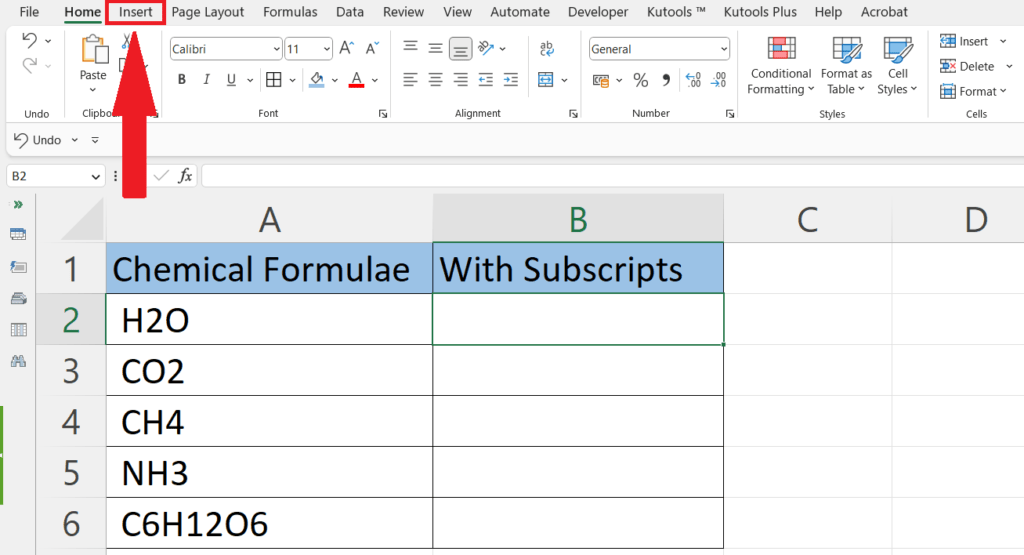Align text left in the cell
Viewport: 1024px width, 555px height.
coord(410,80)
